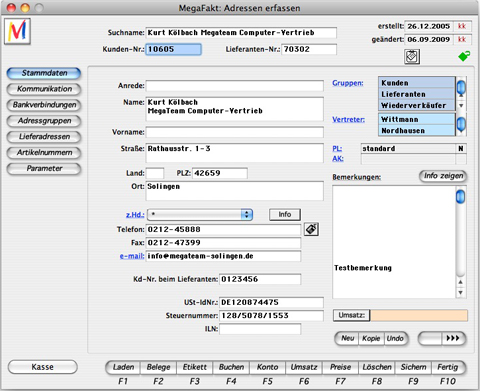Viewport: 480px width, 391px height.
Task: Click the Bemerkungen text area
Action: 394,242
